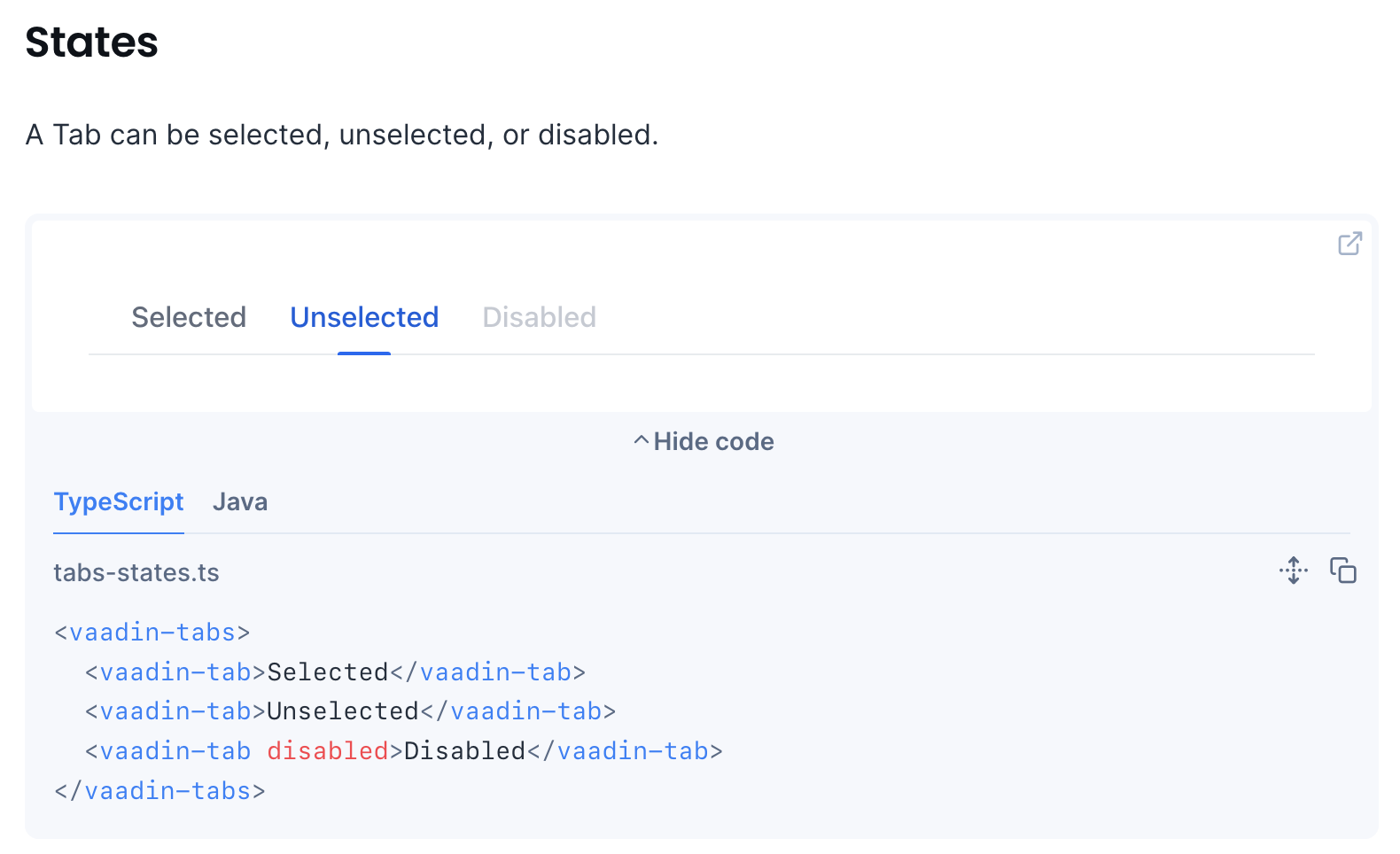Click the red disabled attribute in the code
The image size is (1400, 854).
[327, 750]
